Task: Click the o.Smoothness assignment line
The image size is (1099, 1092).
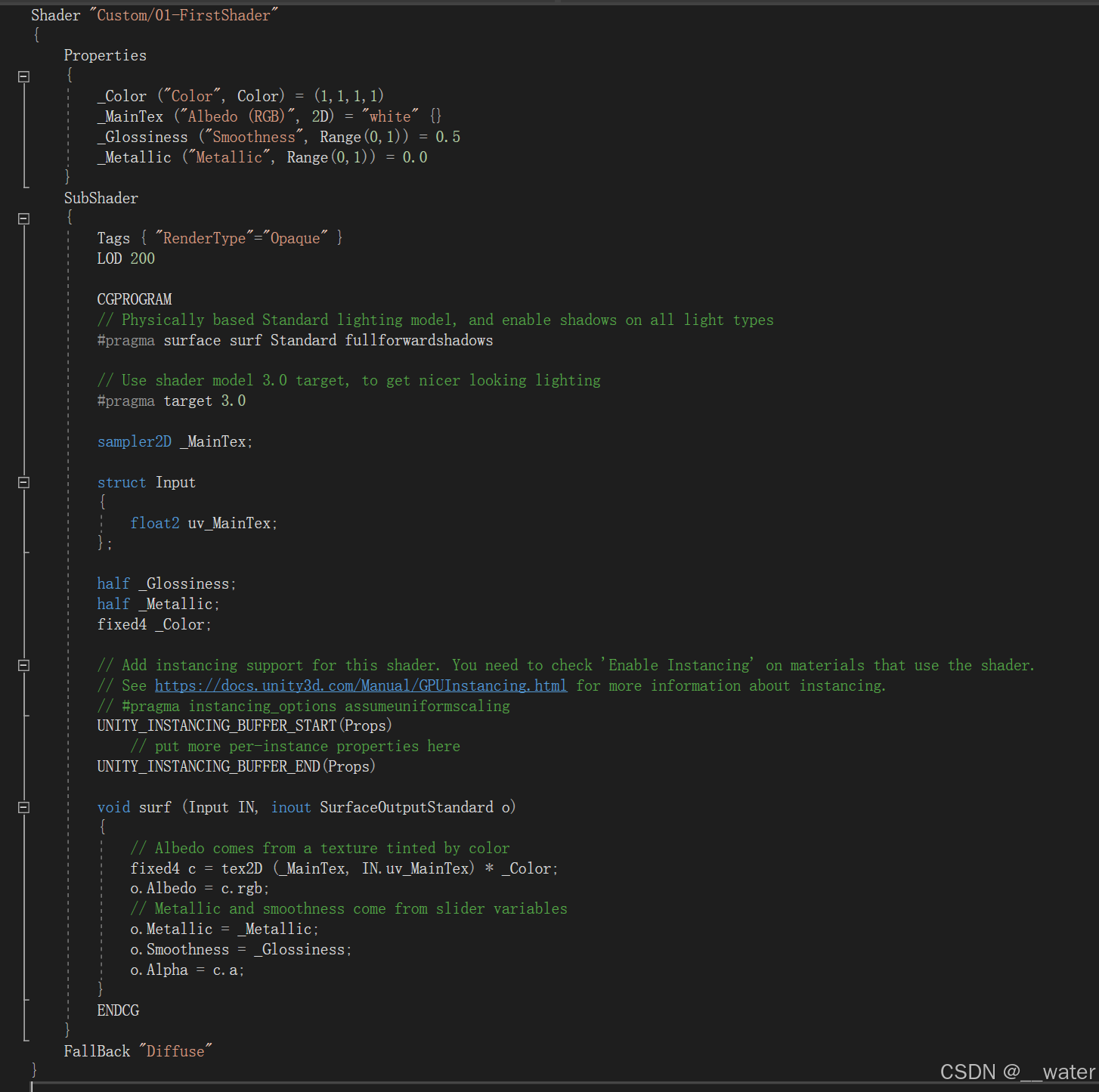Action: 241,949
